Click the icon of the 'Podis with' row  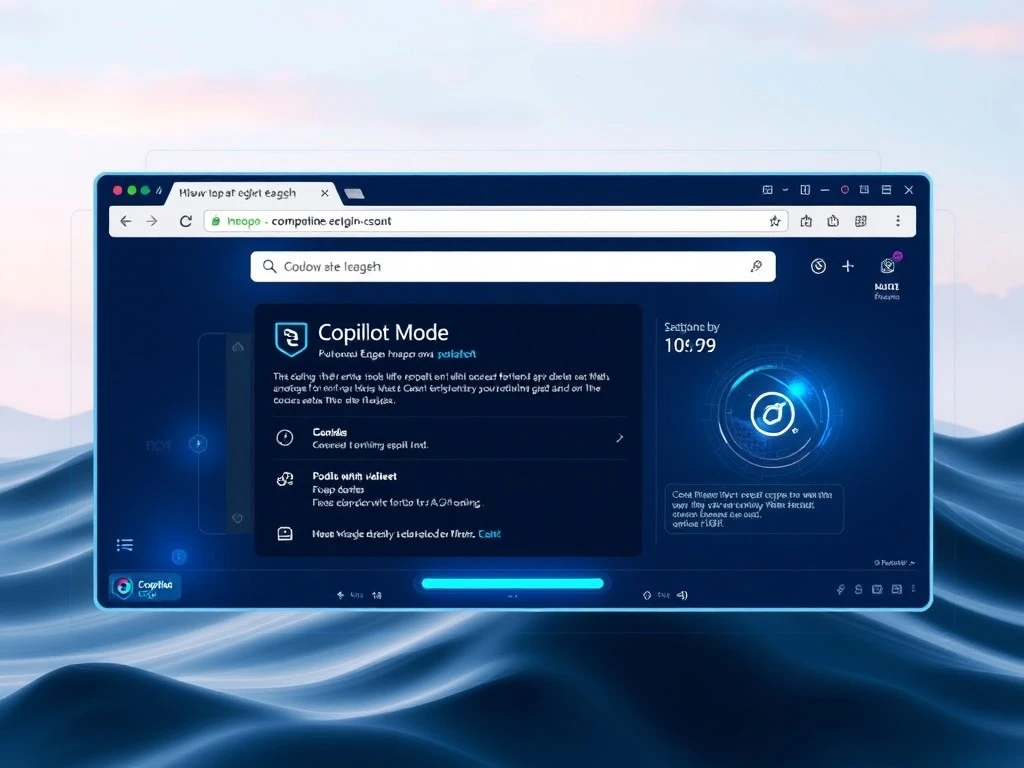(285, 480)
